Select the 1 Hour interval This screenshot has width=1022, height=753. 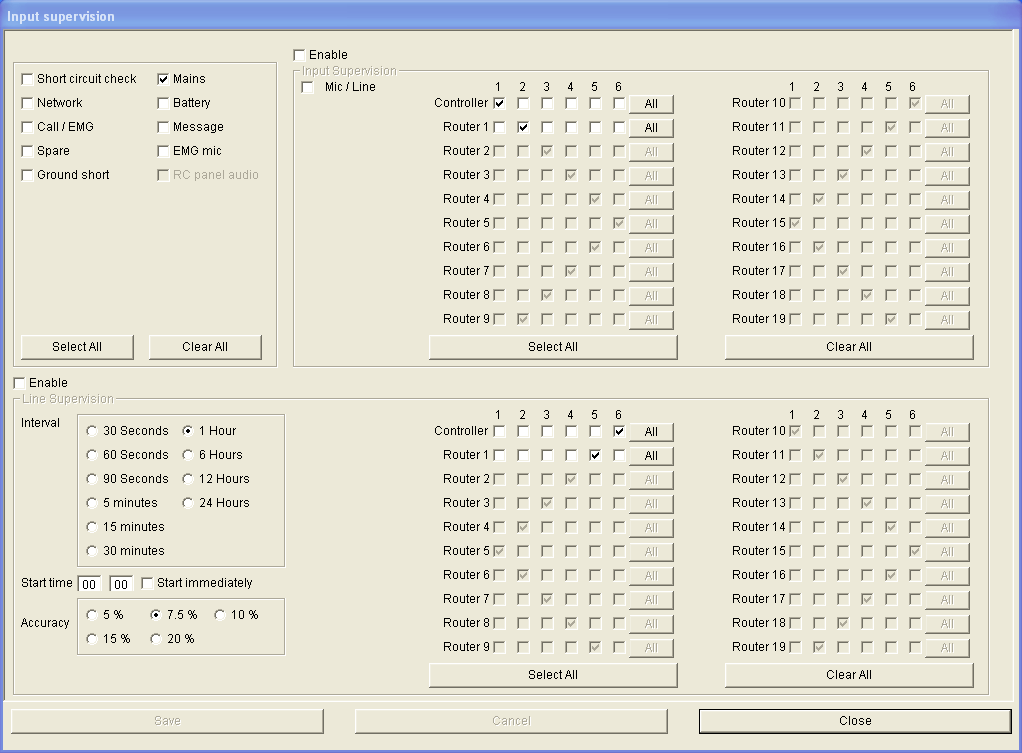[188, 431]
